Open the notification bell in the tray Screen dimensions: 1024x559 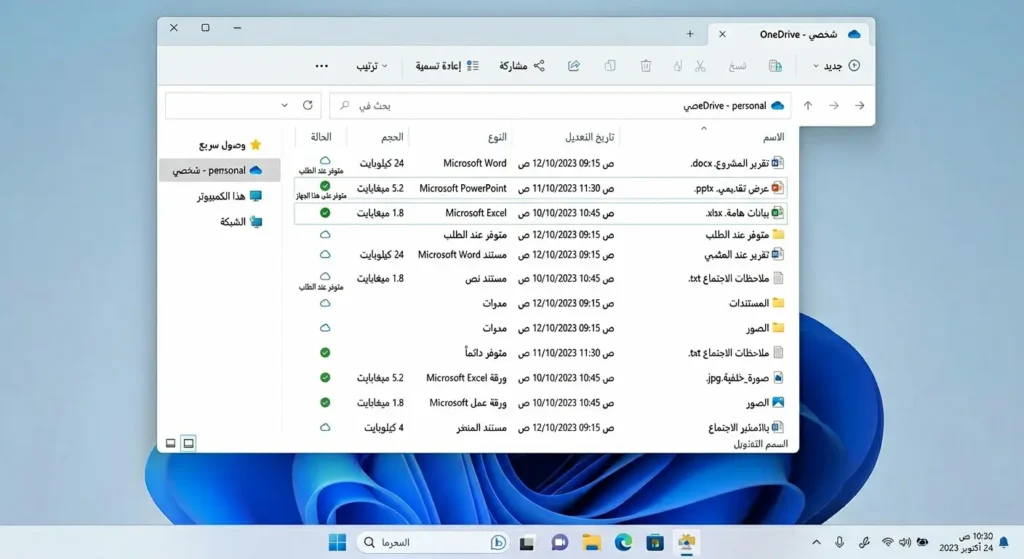1004,543
